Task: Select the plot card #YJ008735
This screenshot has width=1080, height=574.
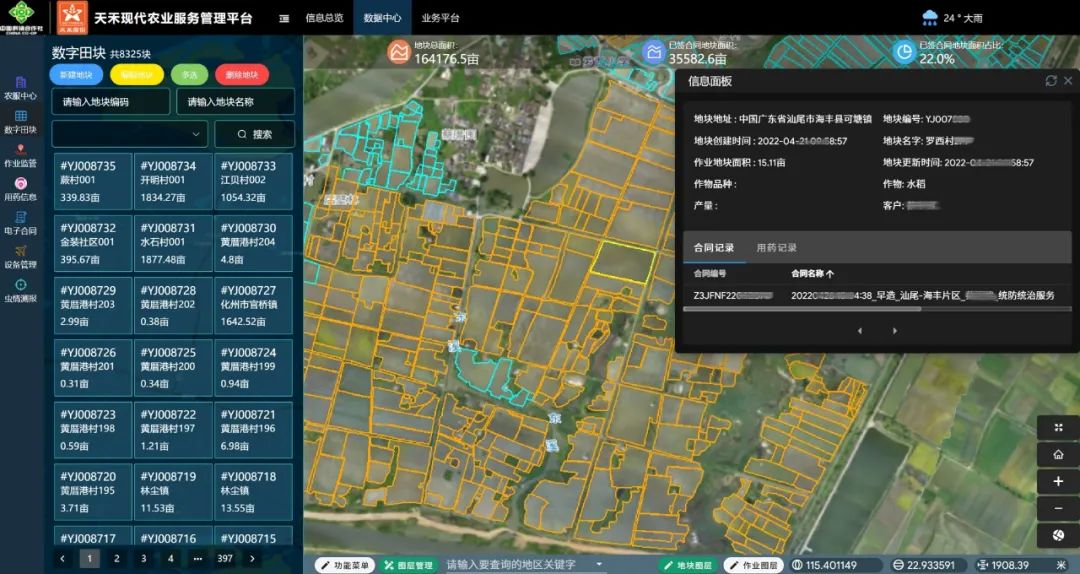Action: tap(92, 181)
